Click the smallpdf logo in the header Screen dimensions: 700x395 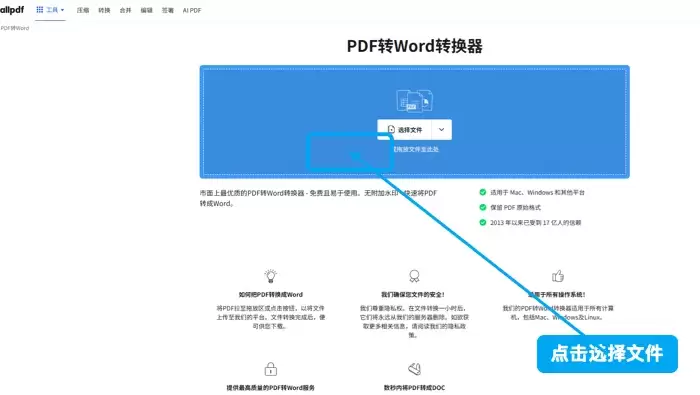(12, 9)
